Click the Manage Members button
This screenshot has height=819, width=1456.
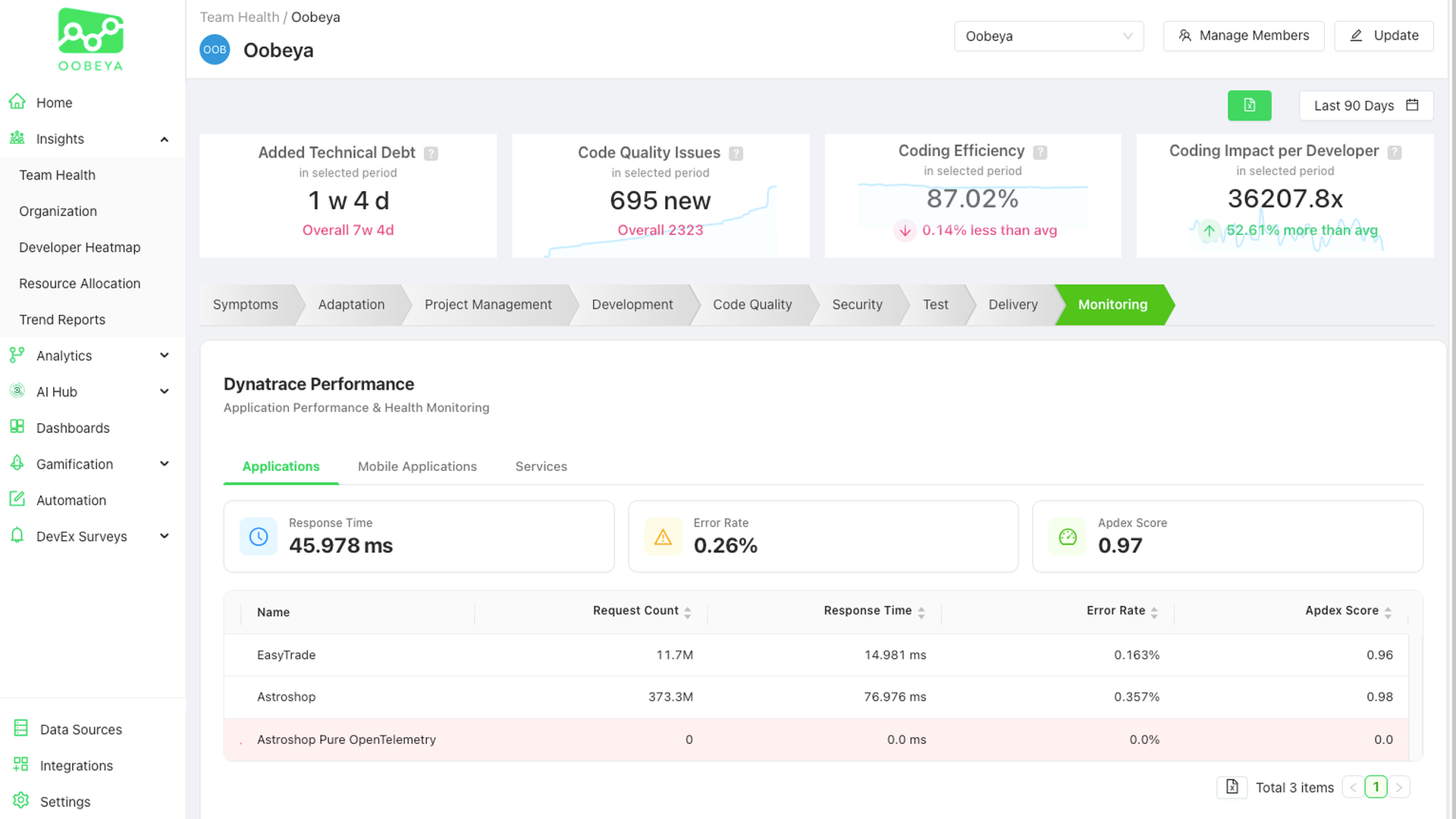click(x=1244, y=36)
